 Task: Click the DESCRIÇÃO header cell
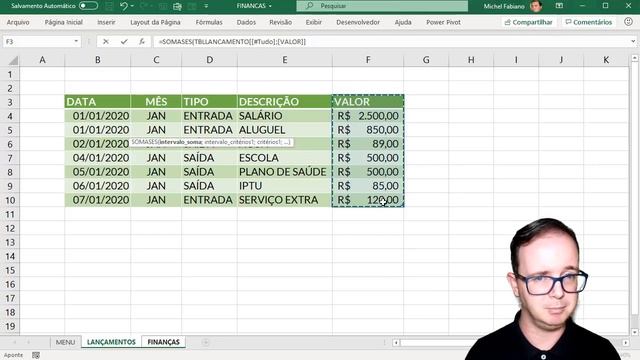tap(284, 102)
